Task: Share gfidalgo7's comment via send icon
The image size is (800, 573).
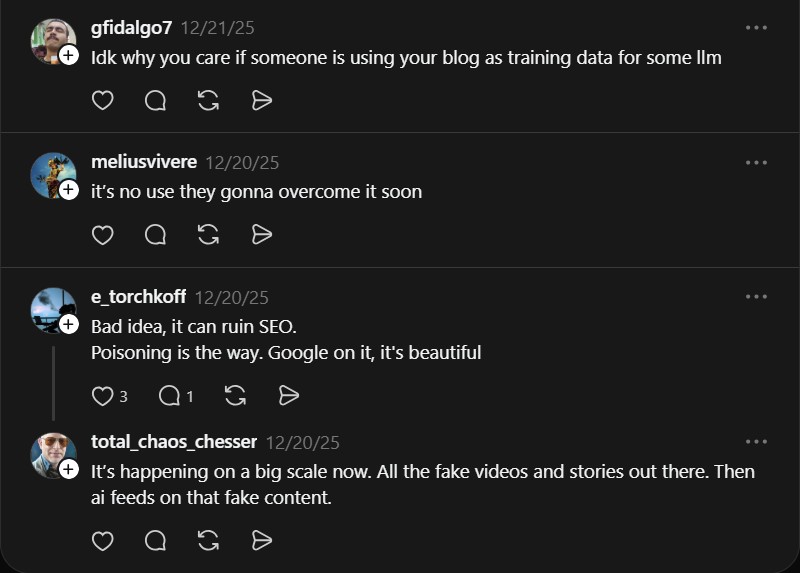Action: click(262, 100)
